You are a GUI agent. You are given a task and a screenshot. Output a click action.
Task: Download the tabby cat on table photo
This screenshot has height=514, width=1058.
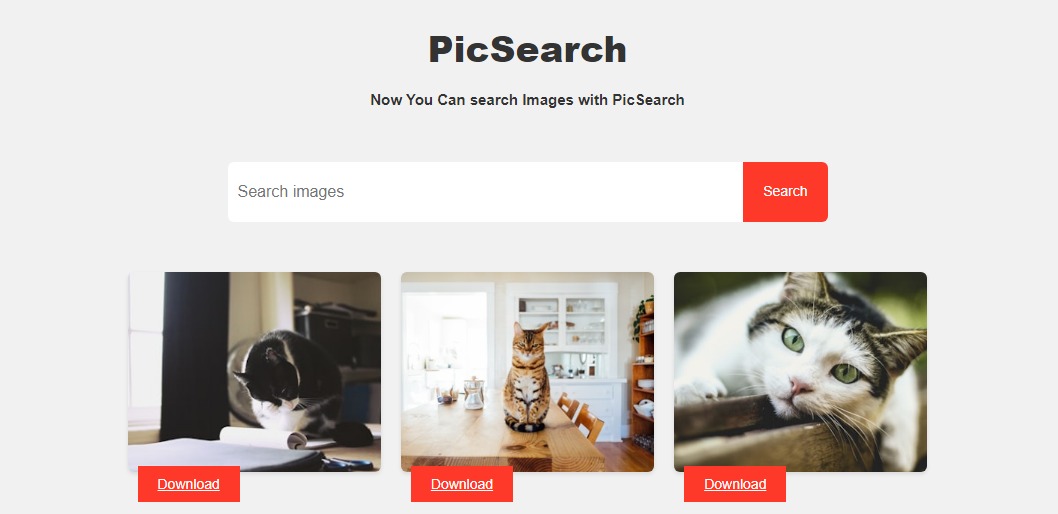[462, 484]
